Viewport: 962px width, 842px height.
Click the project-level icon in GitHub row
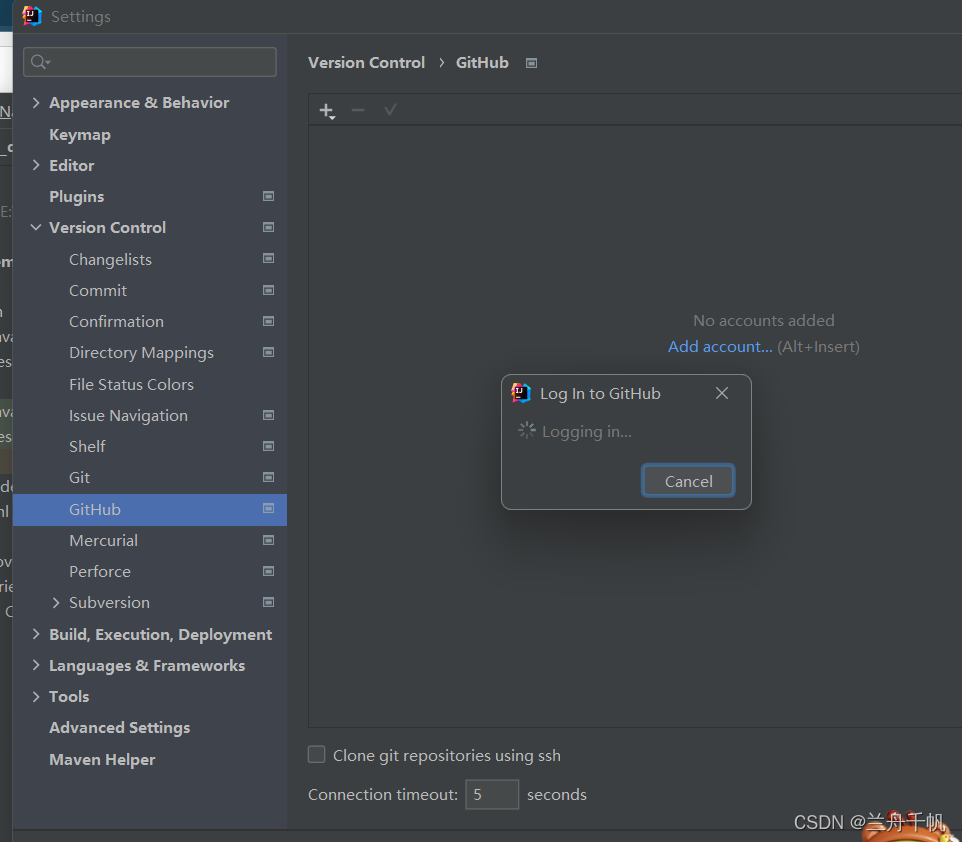pos(268,509)
